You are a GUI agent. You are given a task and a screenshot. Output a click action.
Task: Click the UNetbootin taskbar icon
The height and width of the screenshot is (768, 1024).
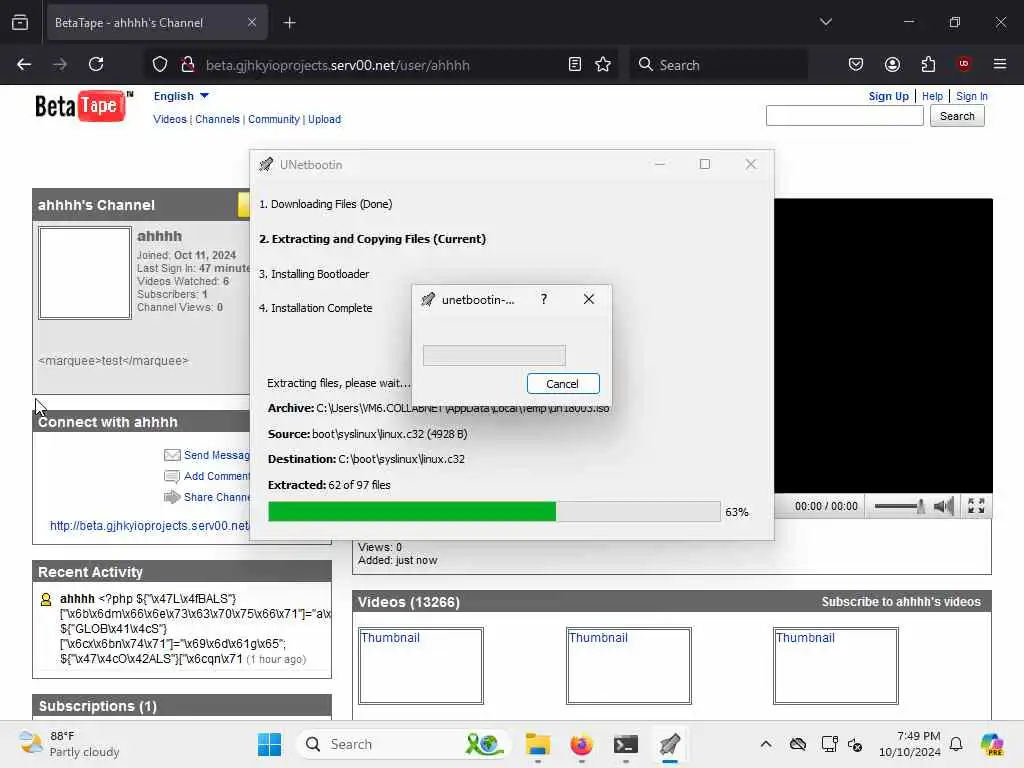[x=669, y=744]
